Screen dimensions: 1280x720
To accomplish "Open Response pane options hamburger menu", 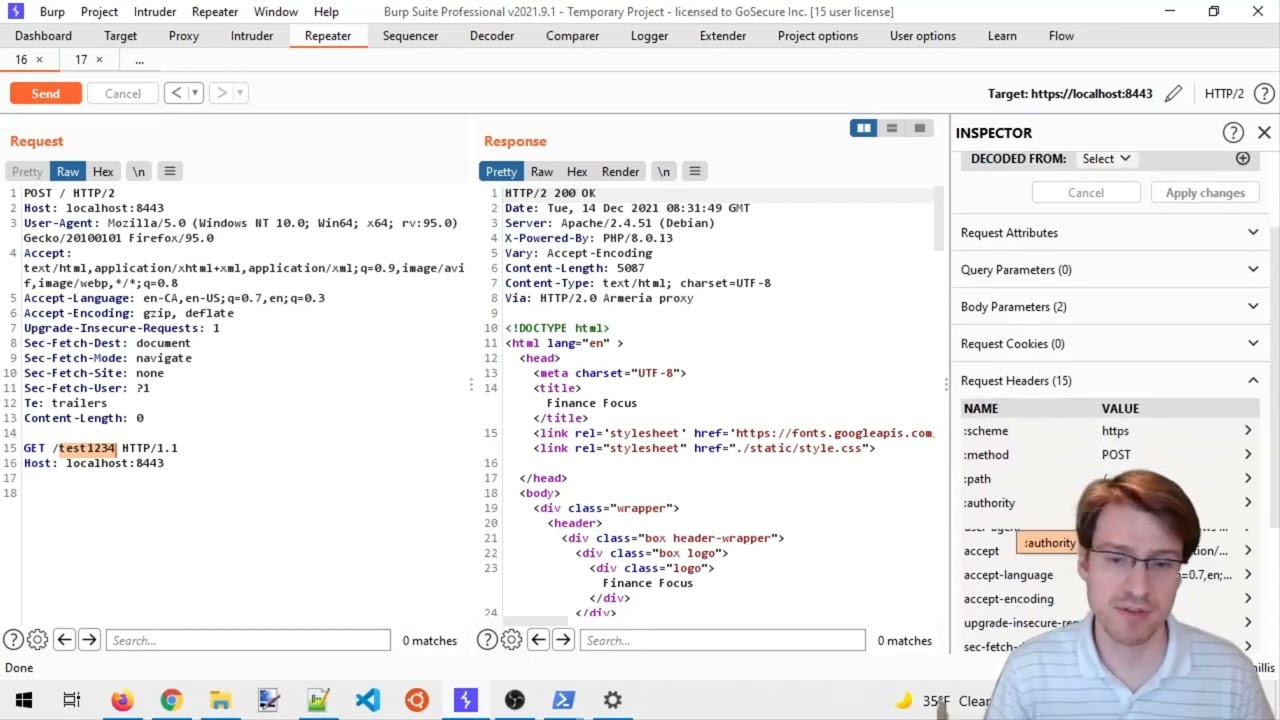I will (695, 171).
